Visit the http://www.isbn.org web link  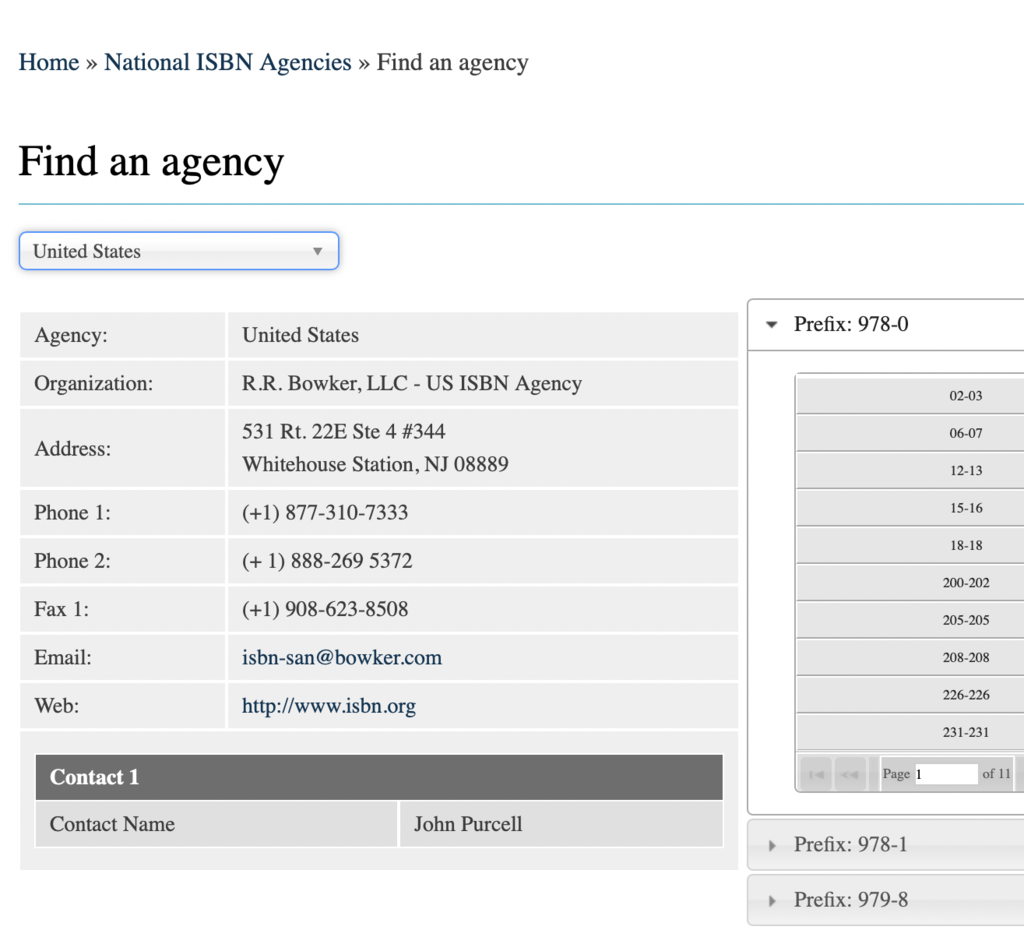329,706
